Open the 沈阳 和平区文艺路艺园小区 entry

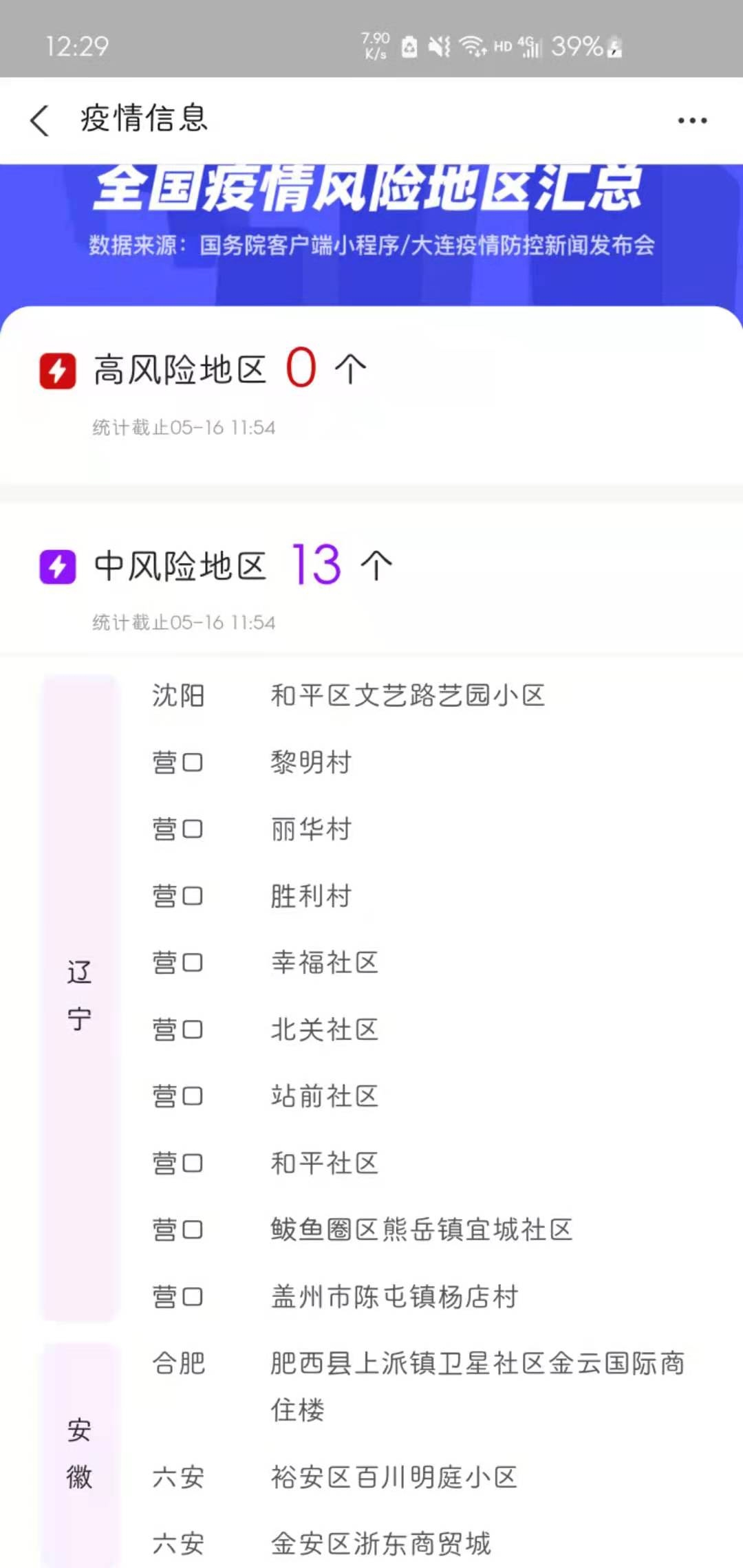(407, 695)
